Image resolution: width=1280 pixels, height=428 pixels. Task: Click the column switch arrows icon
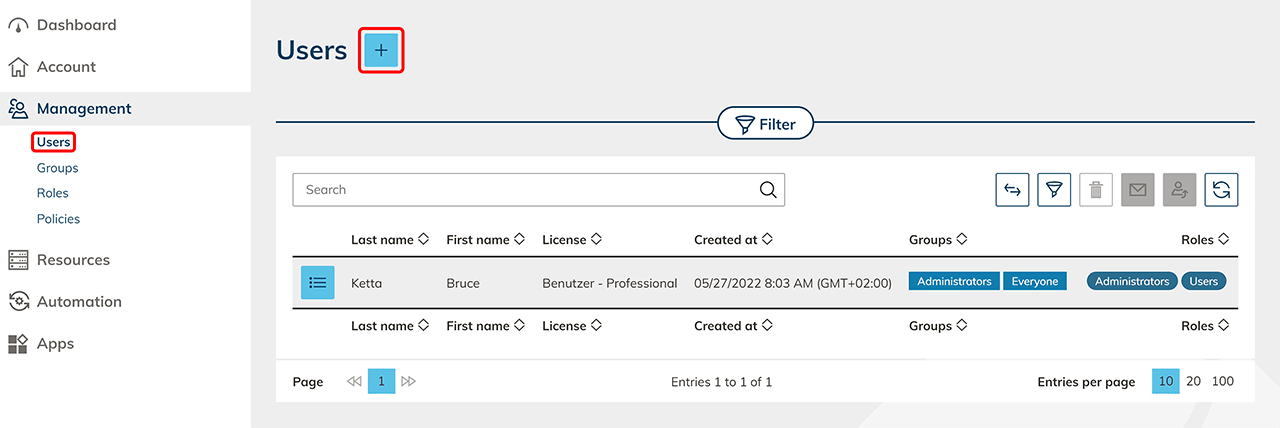tap(1012, 190)
